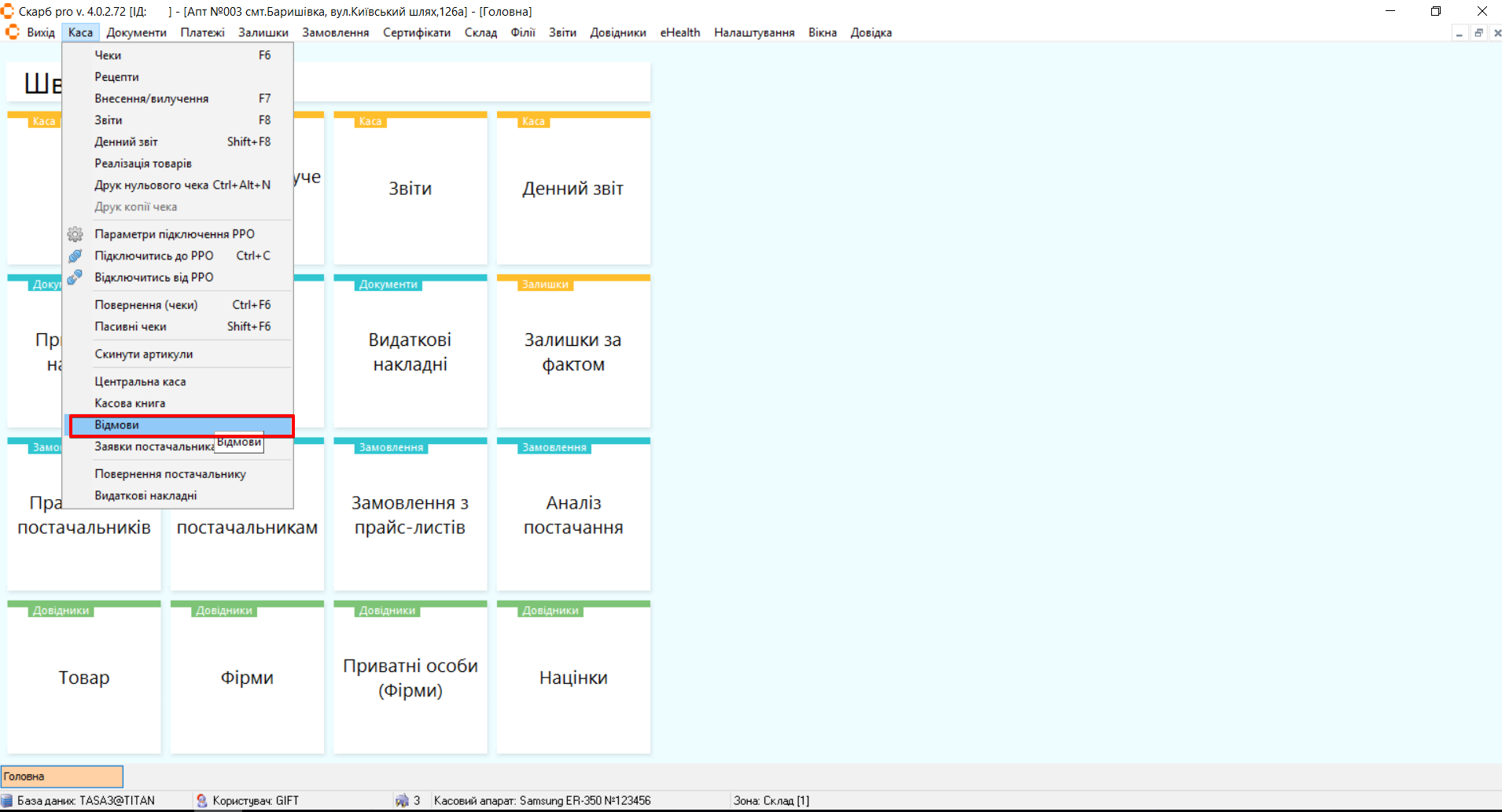Click the gear icon for RRO connection parameters

75,234
